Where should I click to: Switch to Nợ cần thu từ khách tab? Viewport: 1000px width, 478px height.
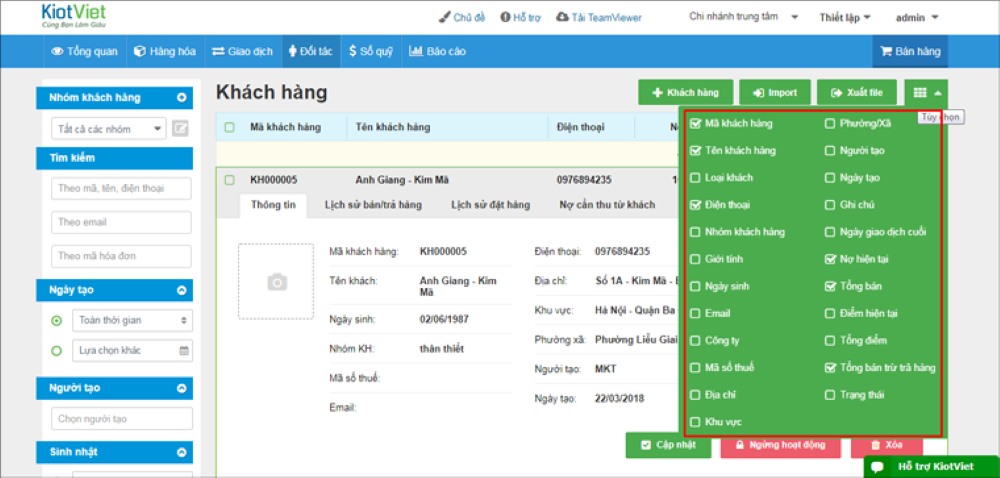607,205
